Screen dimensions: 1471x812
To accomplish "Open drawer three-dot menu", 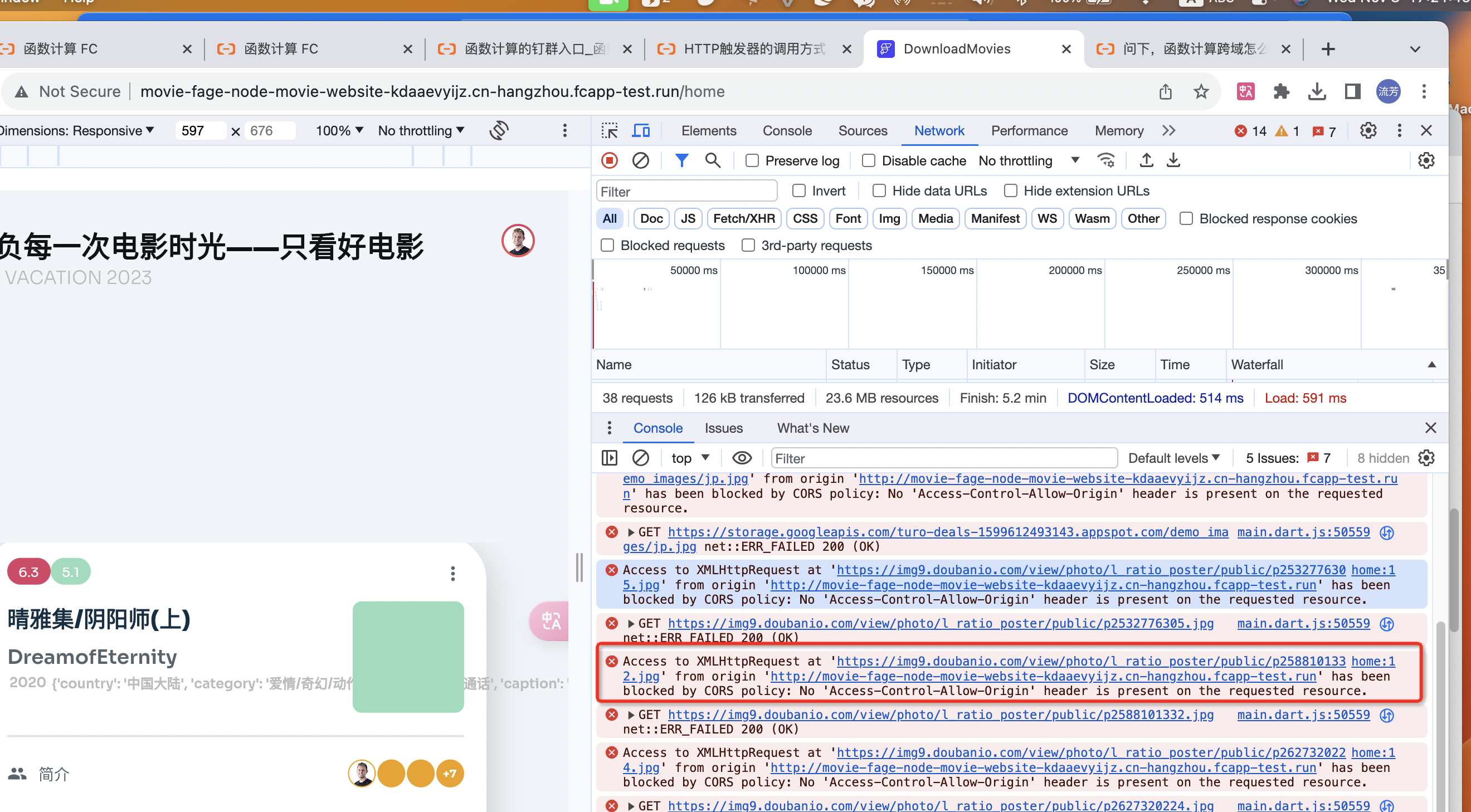I will [610, 427].
